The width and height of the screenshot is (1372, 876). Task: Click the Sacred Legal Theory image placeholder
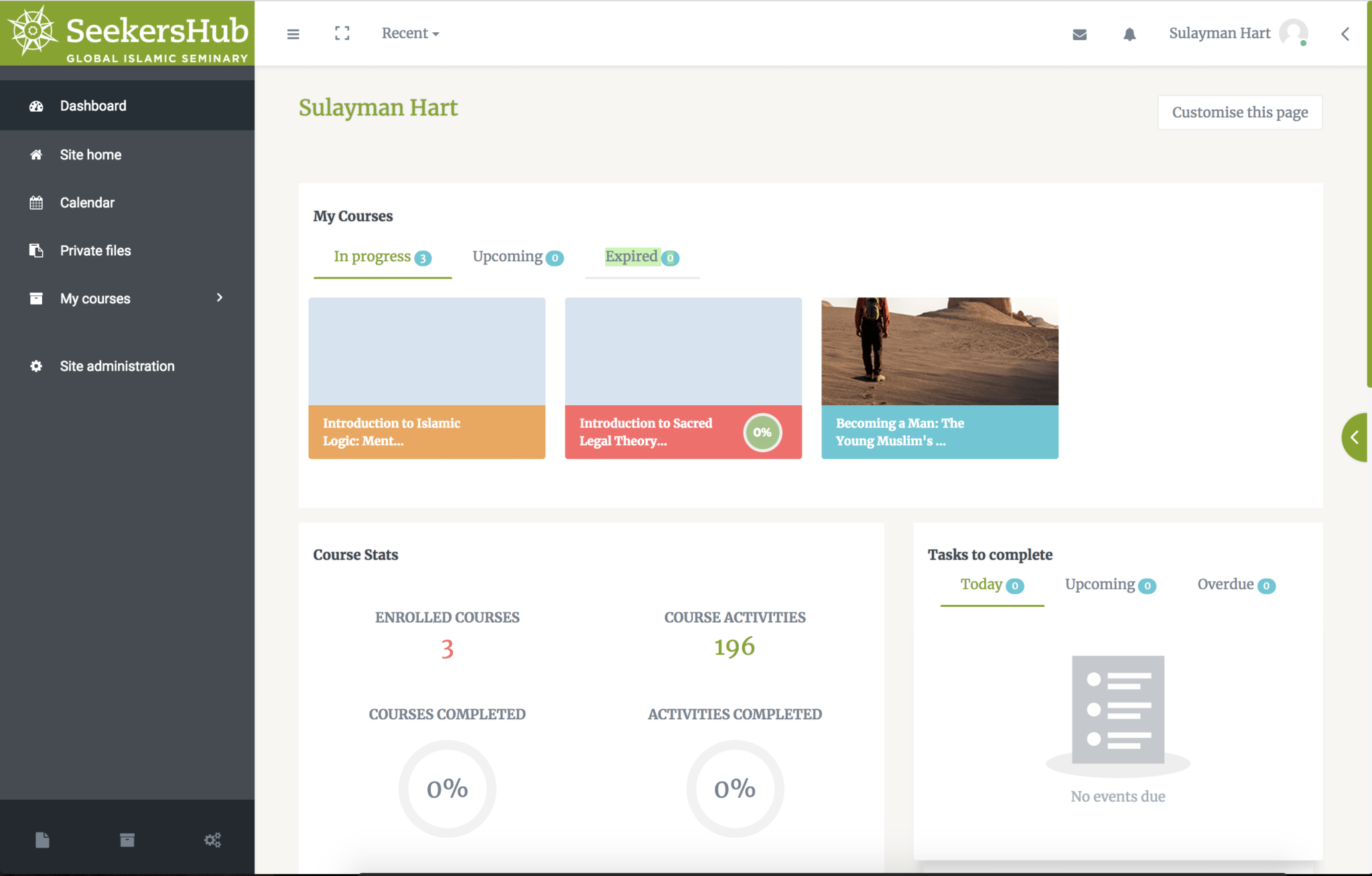click(683, 351)
